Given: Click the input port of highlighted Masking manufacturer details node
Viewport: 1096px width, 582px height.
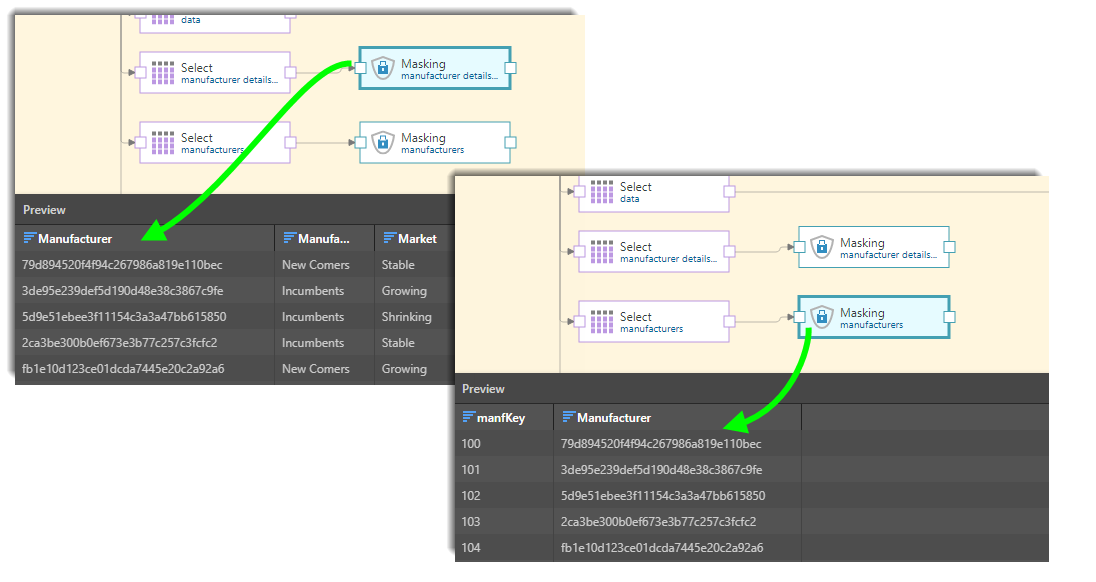Looking at the screenshot, I should click(359, 68).
